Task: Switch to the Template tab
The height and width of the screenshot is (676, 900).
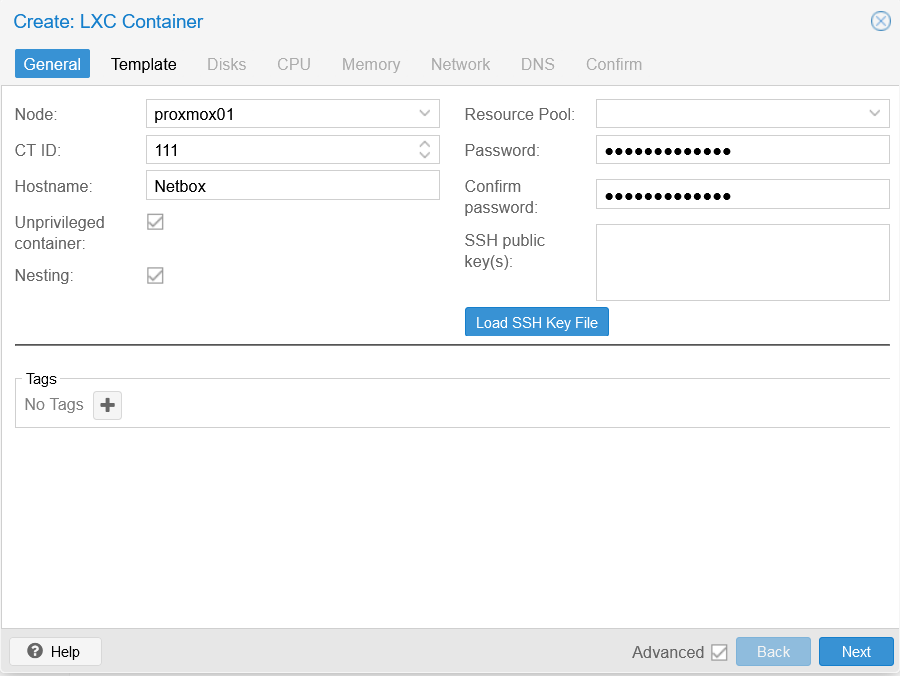Action: pos(143,64)
